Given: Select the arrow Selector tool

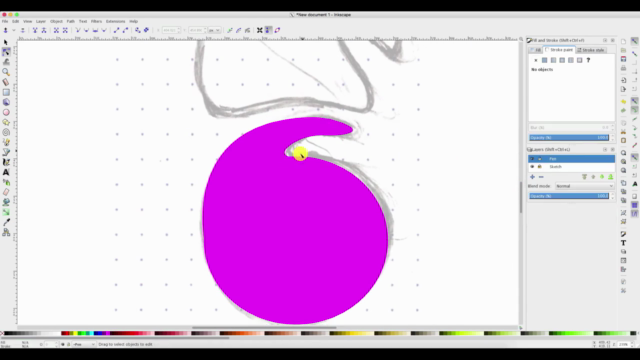Looking at the screenshot, I should [x=6, y=42].
